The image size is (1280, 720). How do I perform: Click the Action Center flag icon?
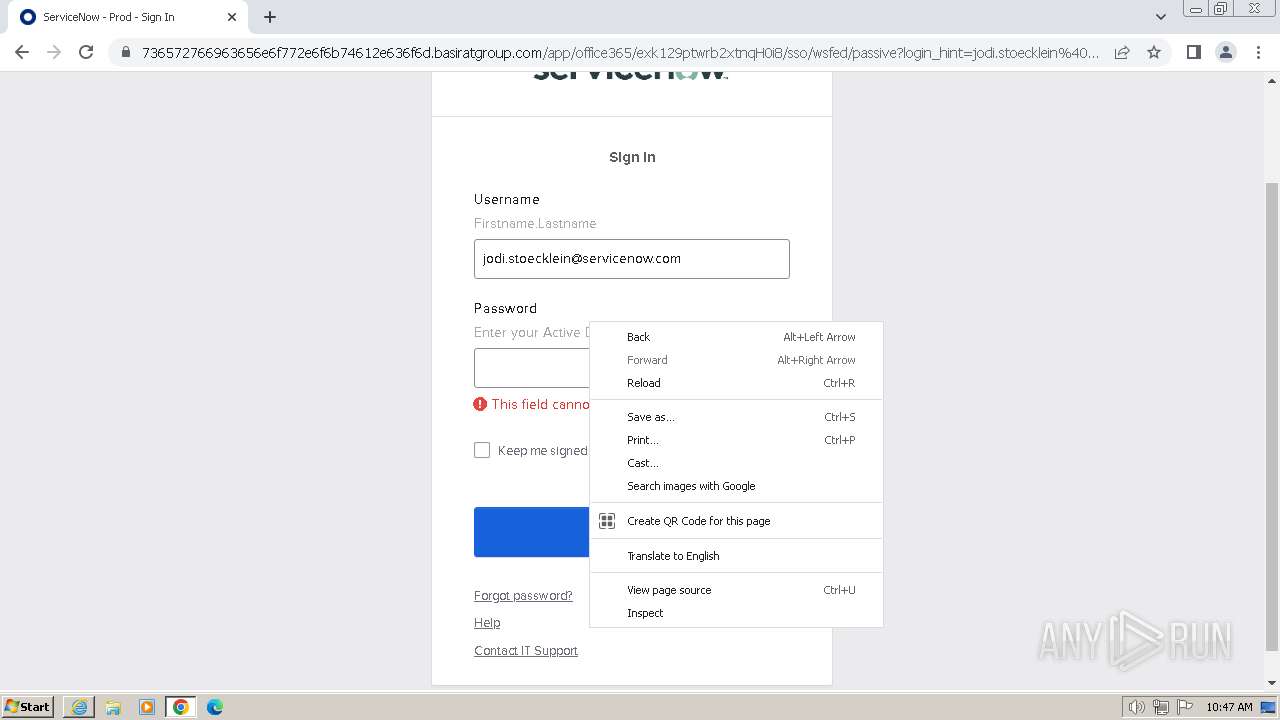pyautogui.click(x=1184, y=707)
